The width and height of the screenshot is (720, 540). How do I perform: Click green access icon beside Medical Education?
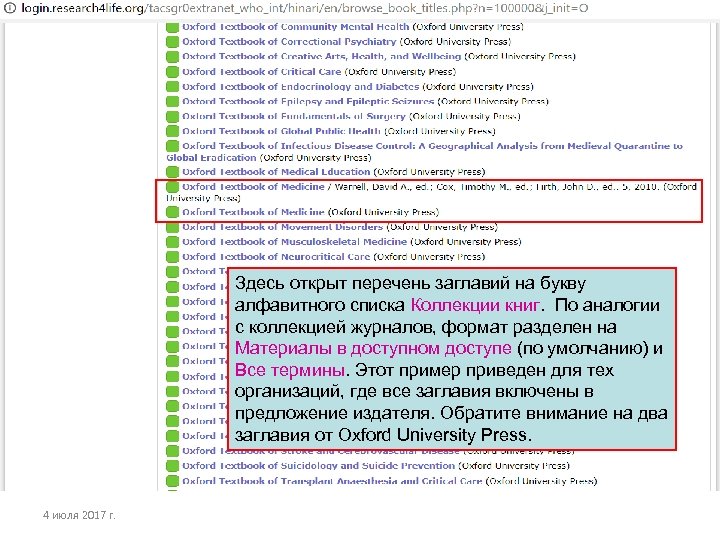pyautogui.click(x=172, y=172)
